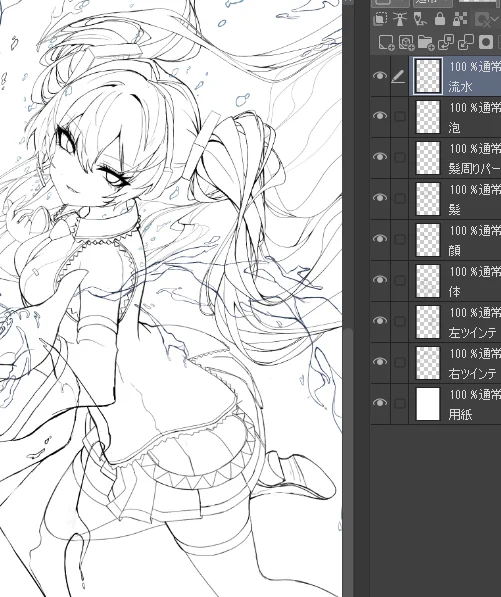Select the 体 layer thumbnail

tap(428, 281)
